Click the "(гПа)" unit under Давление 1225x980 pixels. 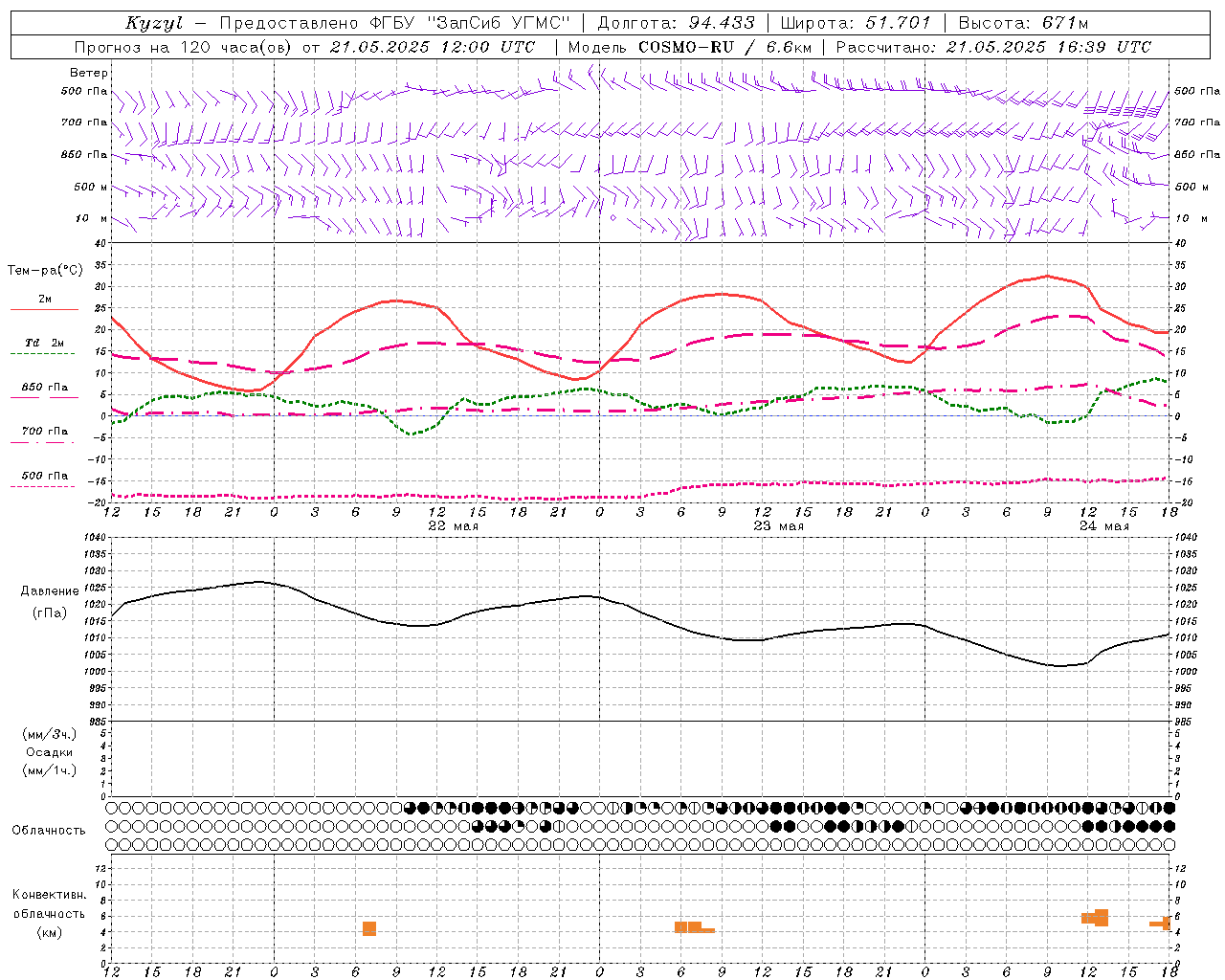50,613
